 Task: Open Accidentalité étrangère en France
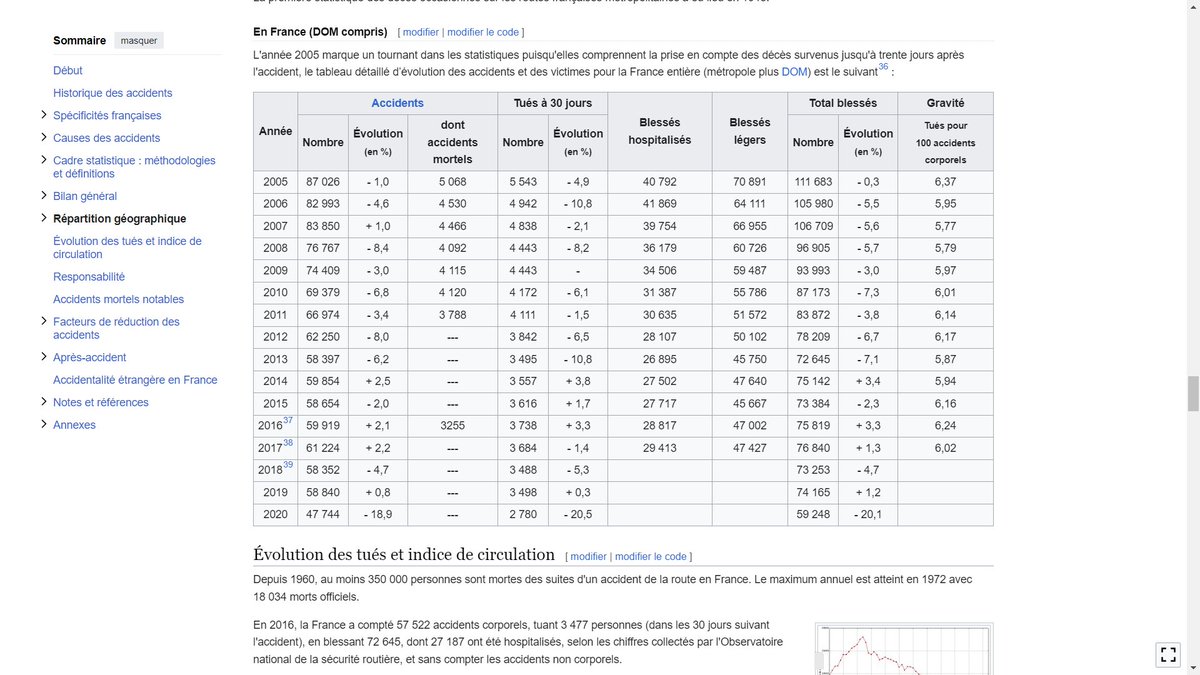click(135, 380)
